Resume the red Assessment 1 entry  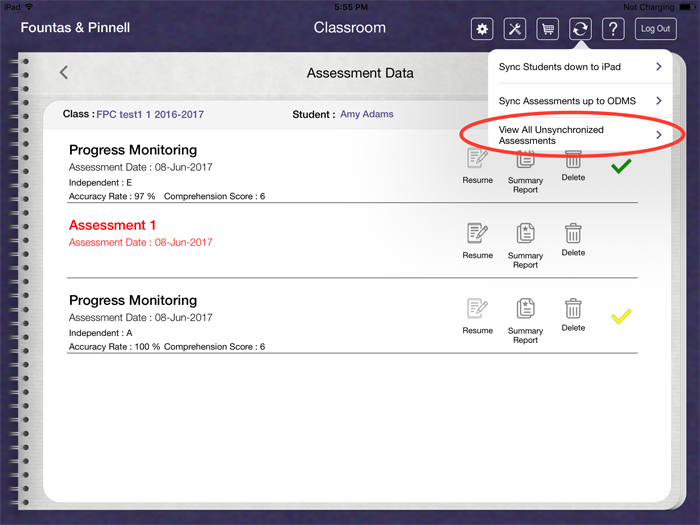pyautogui.click(x=477, y=240)
